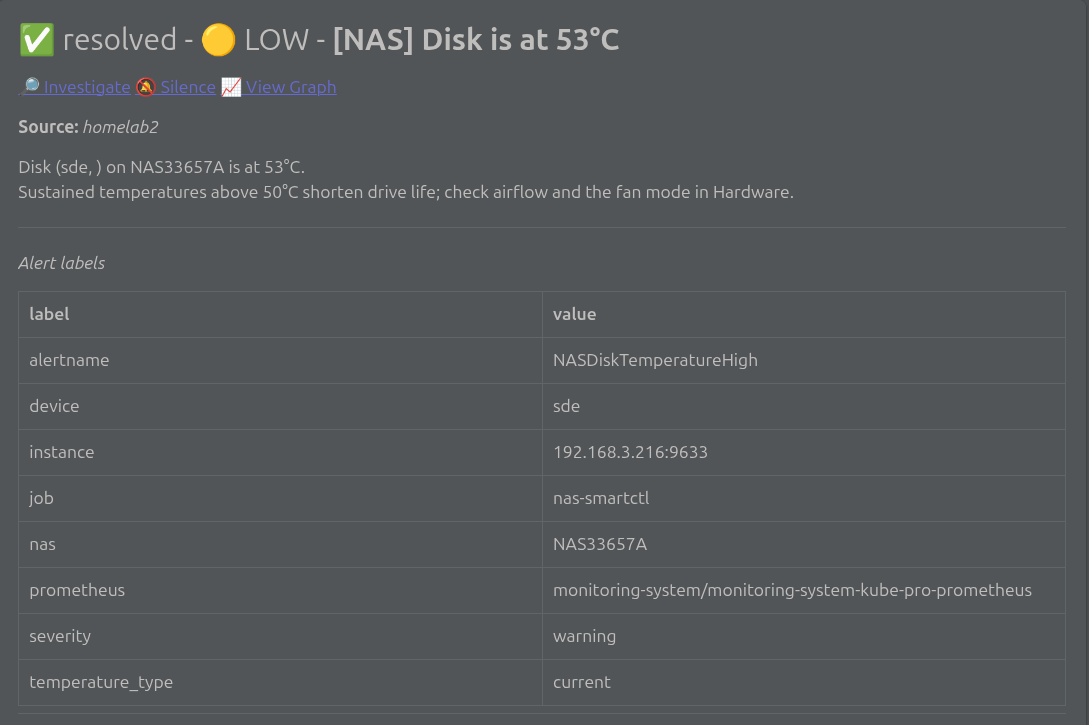Click the green resolved checkmark icon
Image resolution: width=1089 pixels, height=725 pixels.
pyautogui.click(x=37, y=40)
